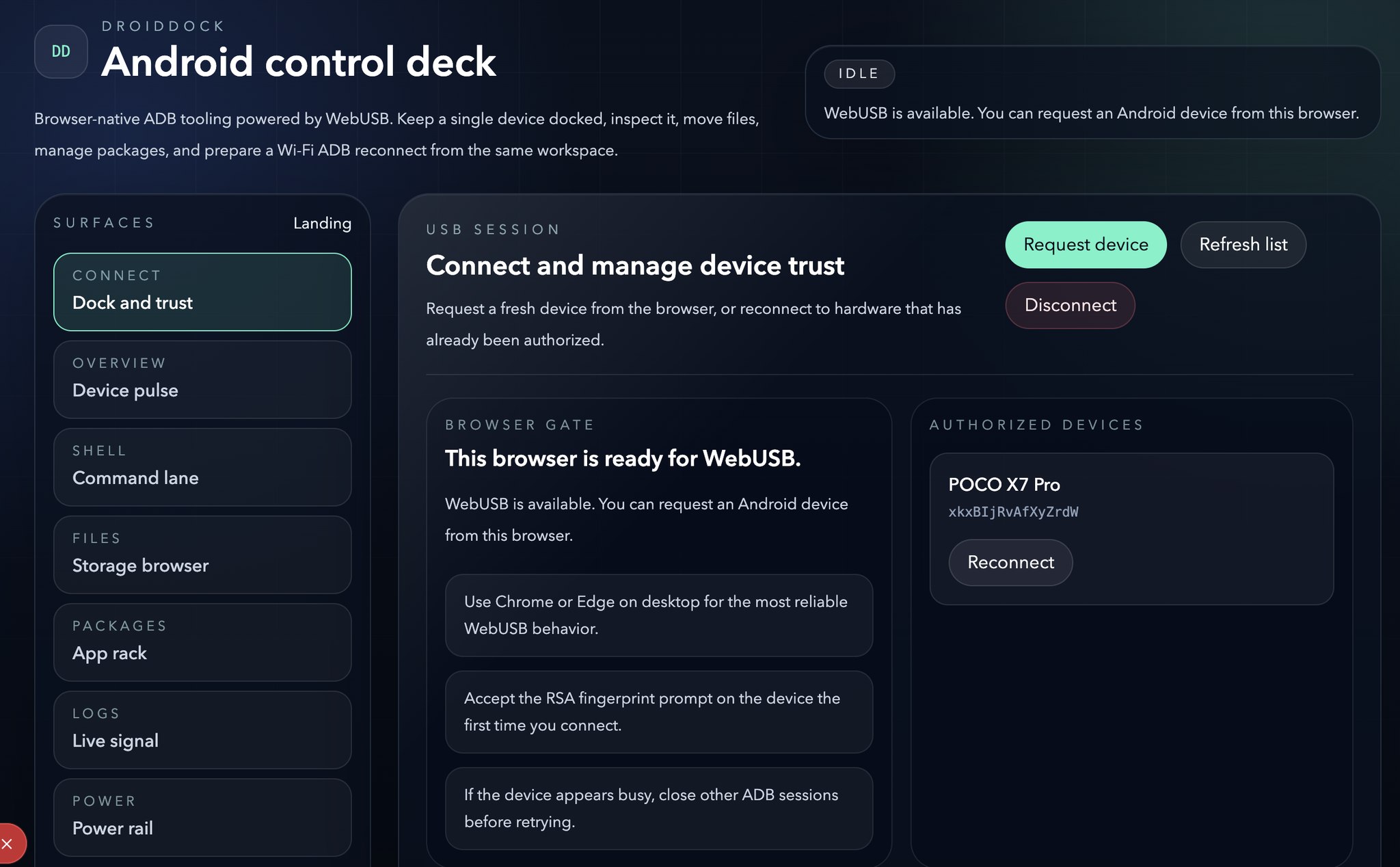Click the close other ADB sessions tip
1400x867 pixels.
659,808
